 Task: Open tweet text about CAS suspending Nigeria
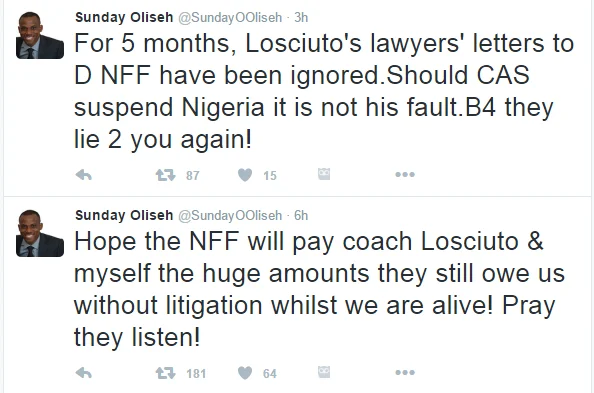point(324,91)
